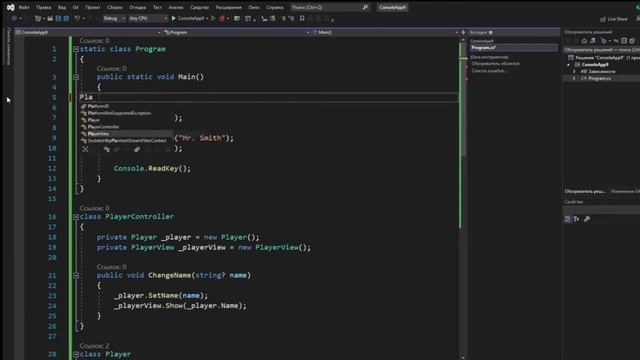Open the Средства menu
This screenshot has height=360, width=640.
[199, 7]
